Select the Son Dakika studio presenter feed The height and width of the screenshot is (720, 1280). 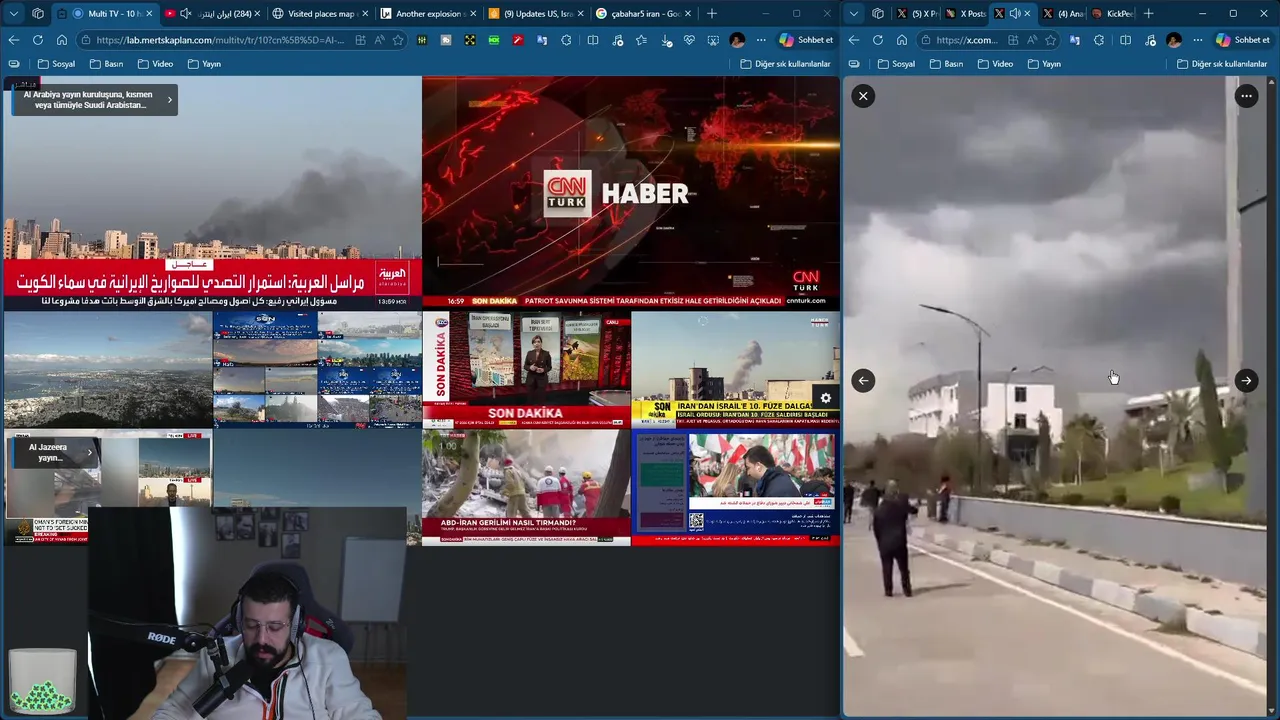[526, 369]
